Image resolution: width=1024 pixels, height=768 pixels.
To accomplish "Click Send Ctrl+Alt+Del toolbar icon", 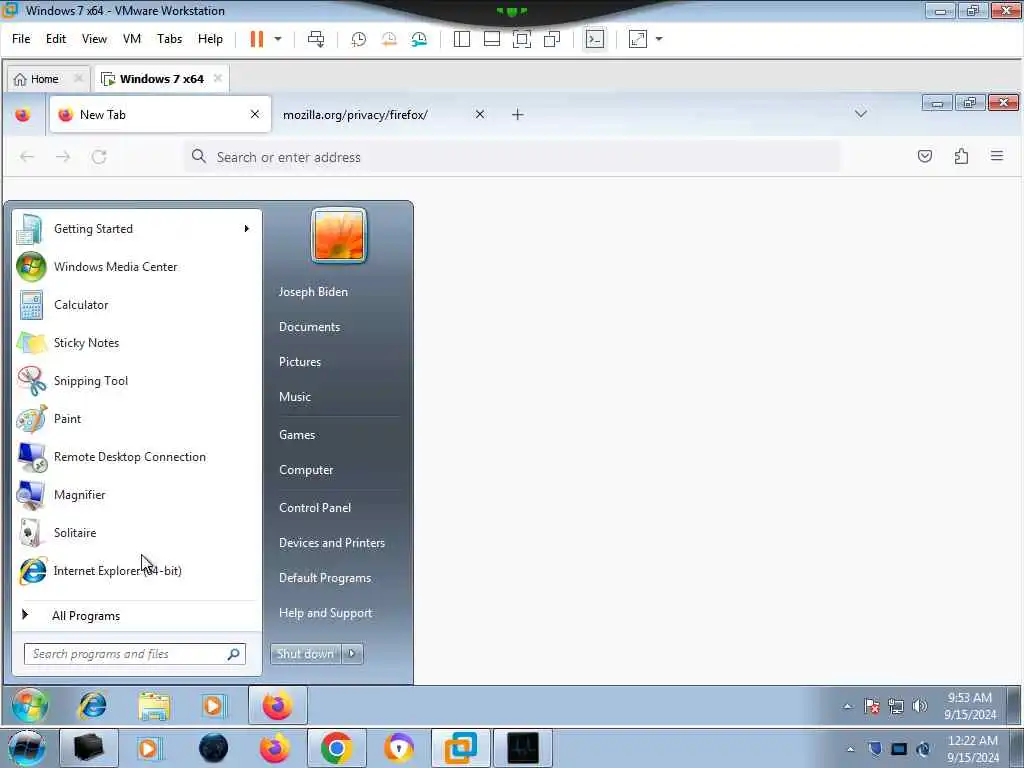I will (x=316, y=39).
